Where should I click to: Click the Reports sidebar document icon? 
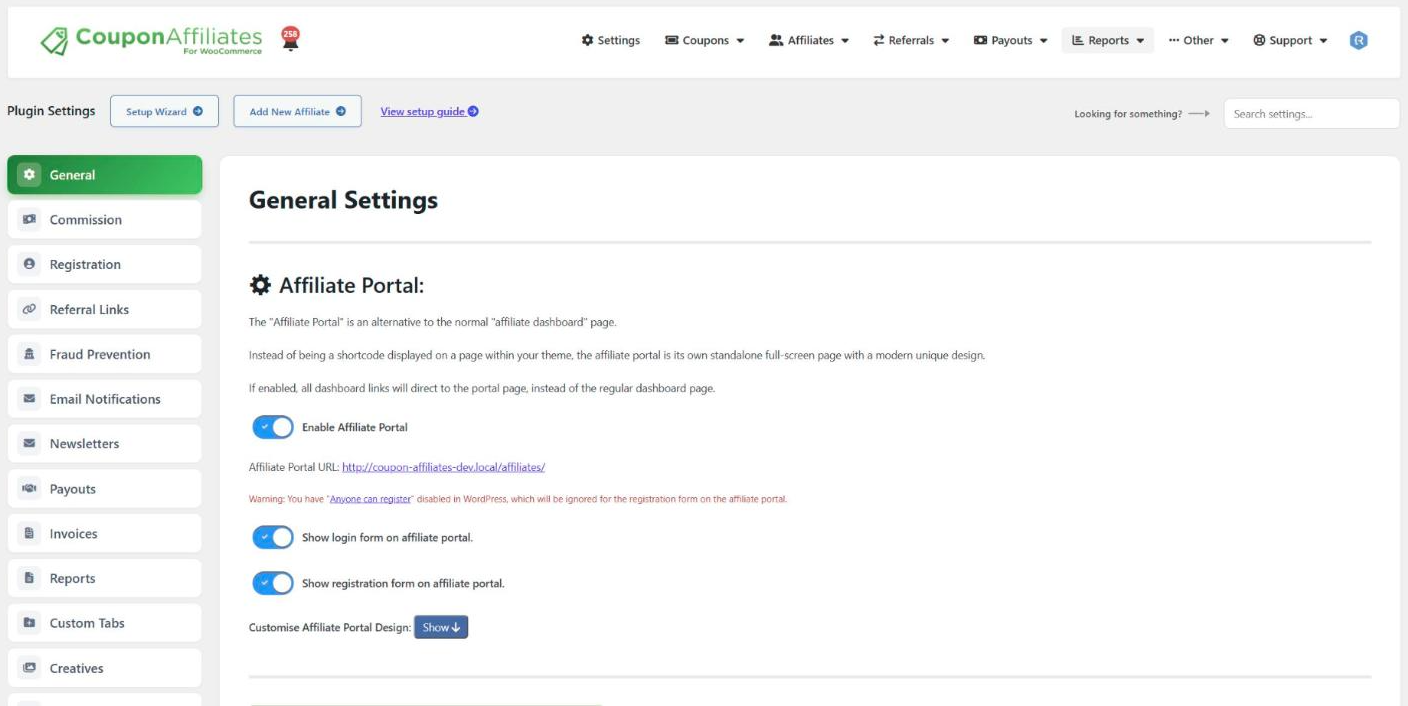(x=29, y=578)
